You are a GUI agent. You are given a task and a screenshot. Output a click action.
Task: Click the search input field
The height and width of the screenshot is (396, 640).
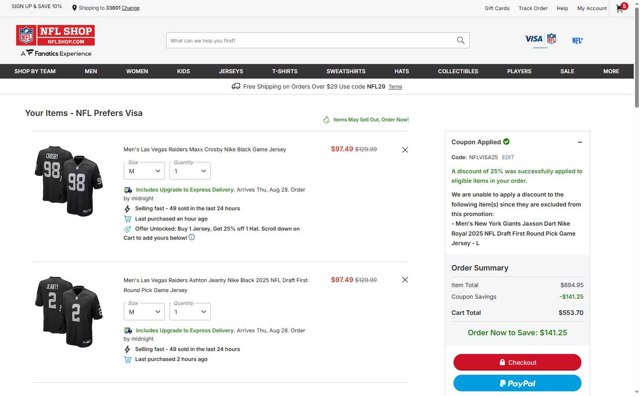318,40
